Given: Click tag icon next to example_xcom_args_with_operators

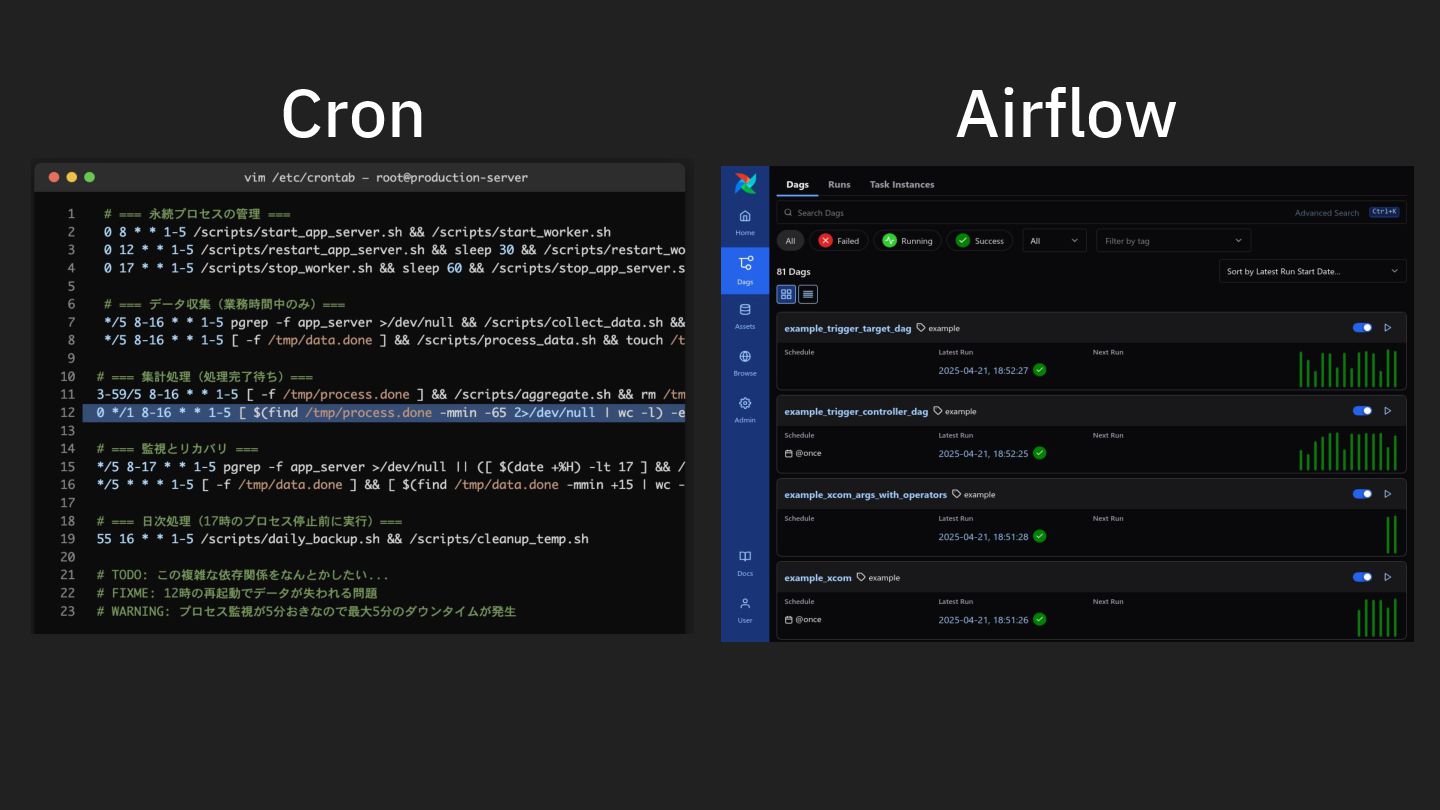Looking at the screenshot, I should tap(957, 493).
